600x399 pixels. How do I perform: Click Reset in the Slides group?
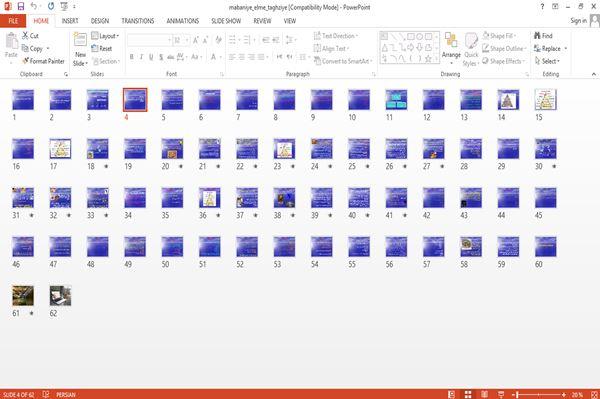101,49
